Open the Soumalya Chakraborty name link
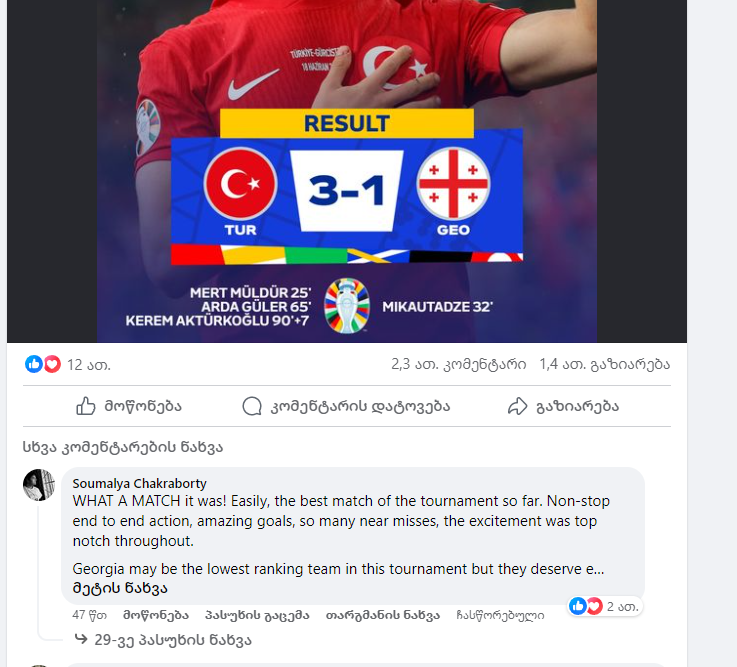Screen dimensions: 737x667 140,483
